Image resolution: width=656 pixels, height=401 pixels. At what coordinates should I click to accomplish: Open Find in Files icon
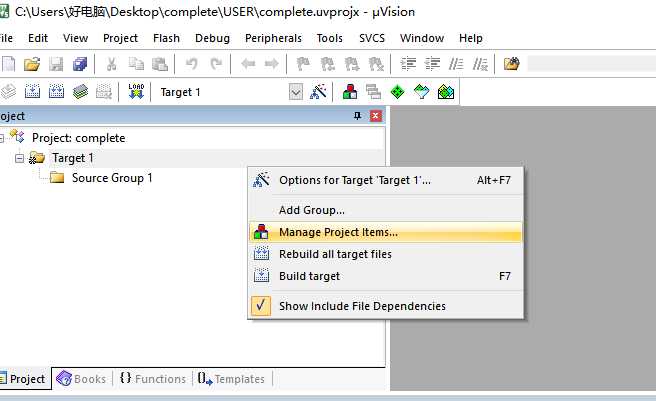[x=511, y=64]
